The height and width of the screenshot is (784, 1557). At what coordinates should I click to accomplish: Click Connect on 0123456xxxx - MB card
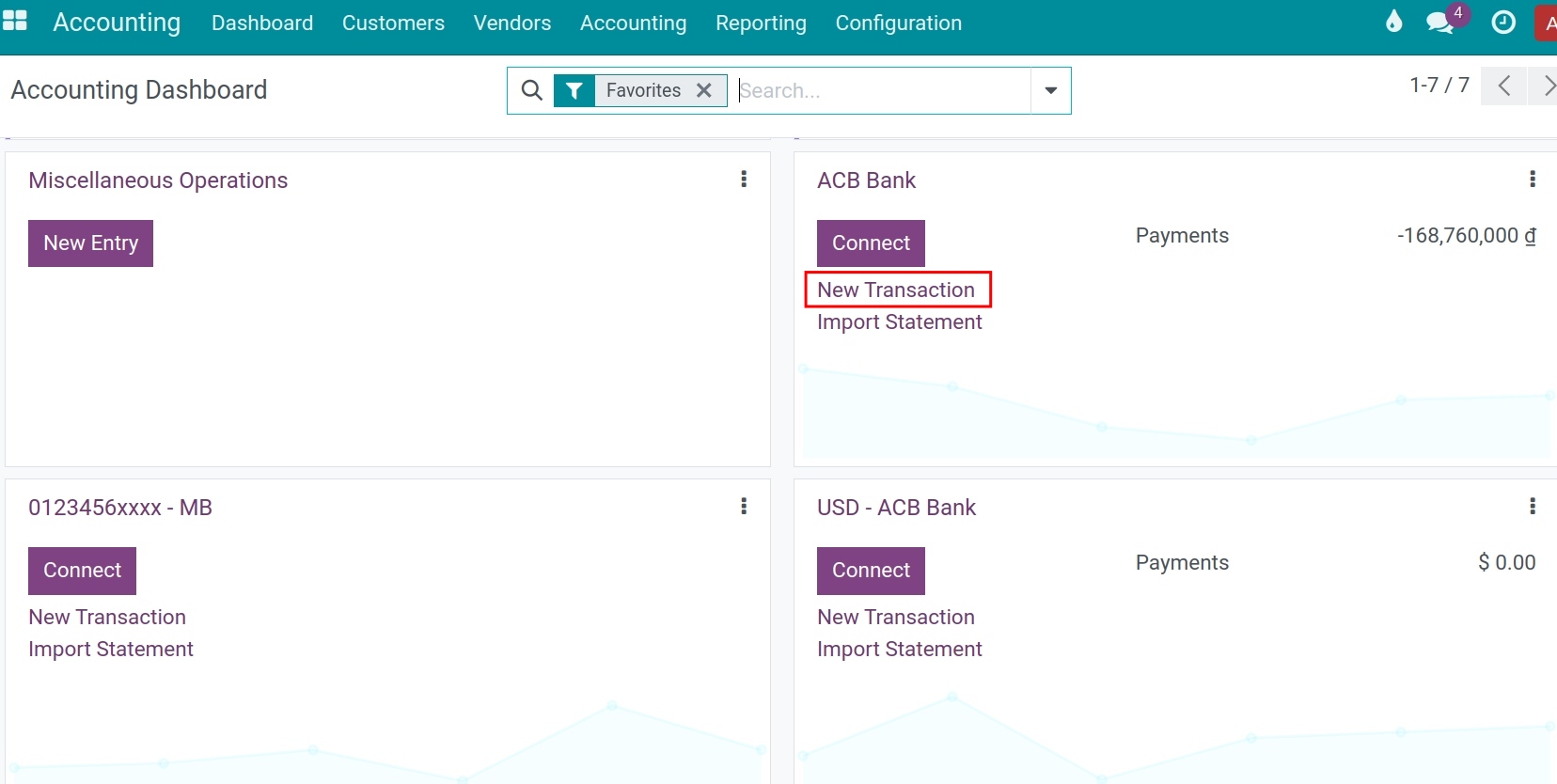pyautogui.click(x=82, y=571)
